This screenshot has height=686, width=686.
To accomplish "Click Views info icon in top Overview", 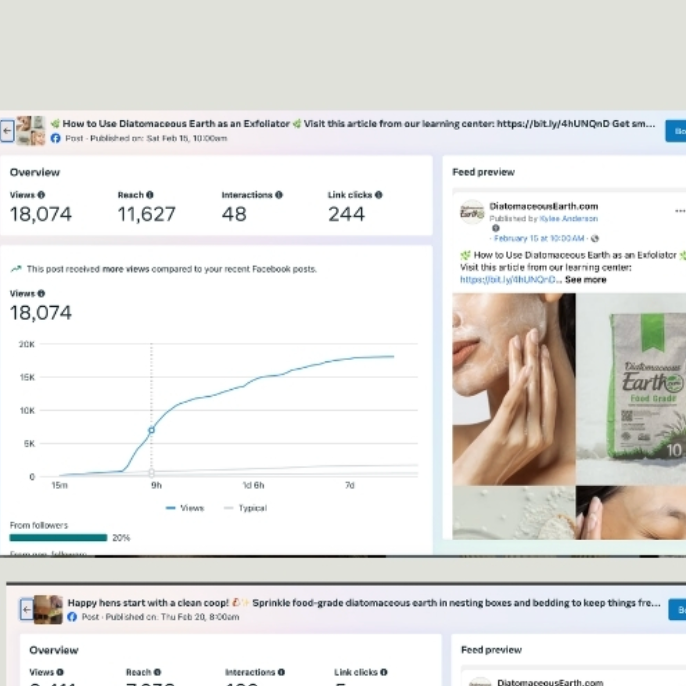I will click(x=41, y=195).
